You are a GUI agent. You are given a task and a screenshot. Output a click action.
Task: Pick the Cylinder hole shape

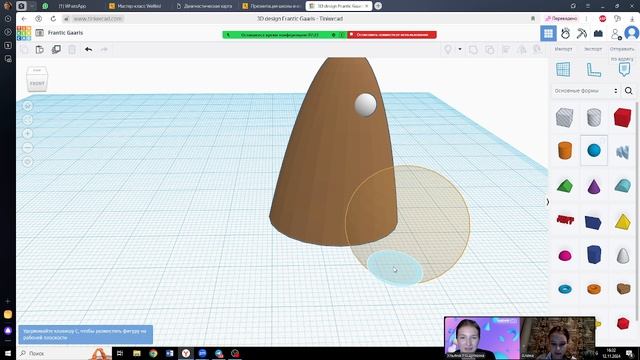pyautogui.click(x=594, y=118)
